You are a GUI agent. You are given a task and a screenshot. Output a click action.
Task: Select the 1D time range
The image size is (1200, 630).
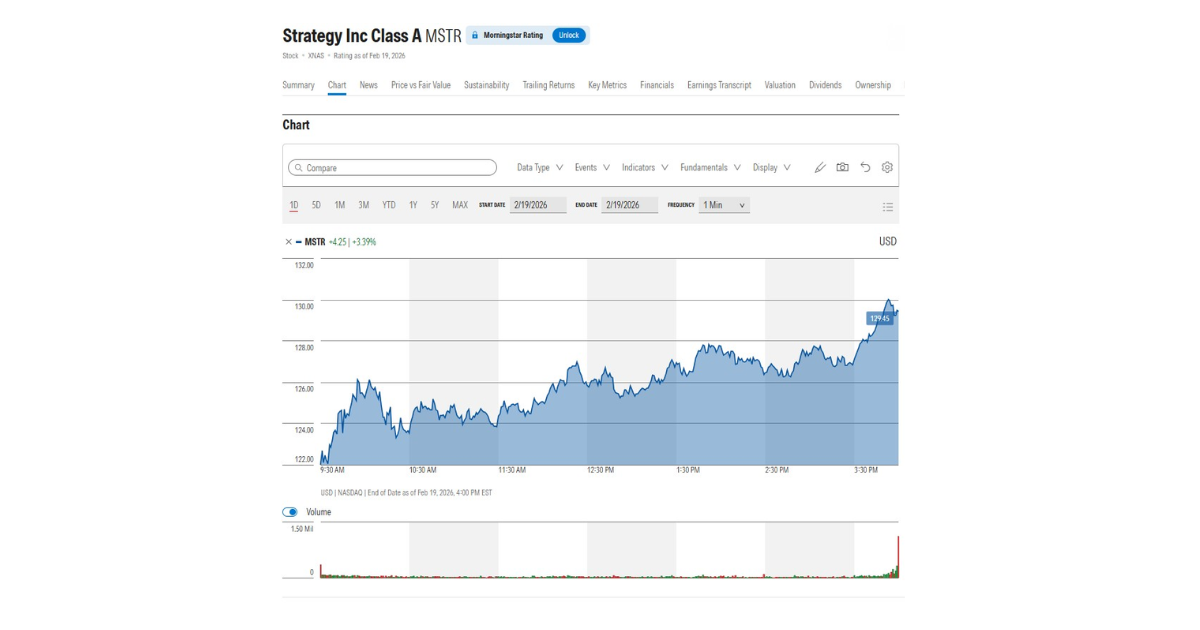tap(293, 204)
